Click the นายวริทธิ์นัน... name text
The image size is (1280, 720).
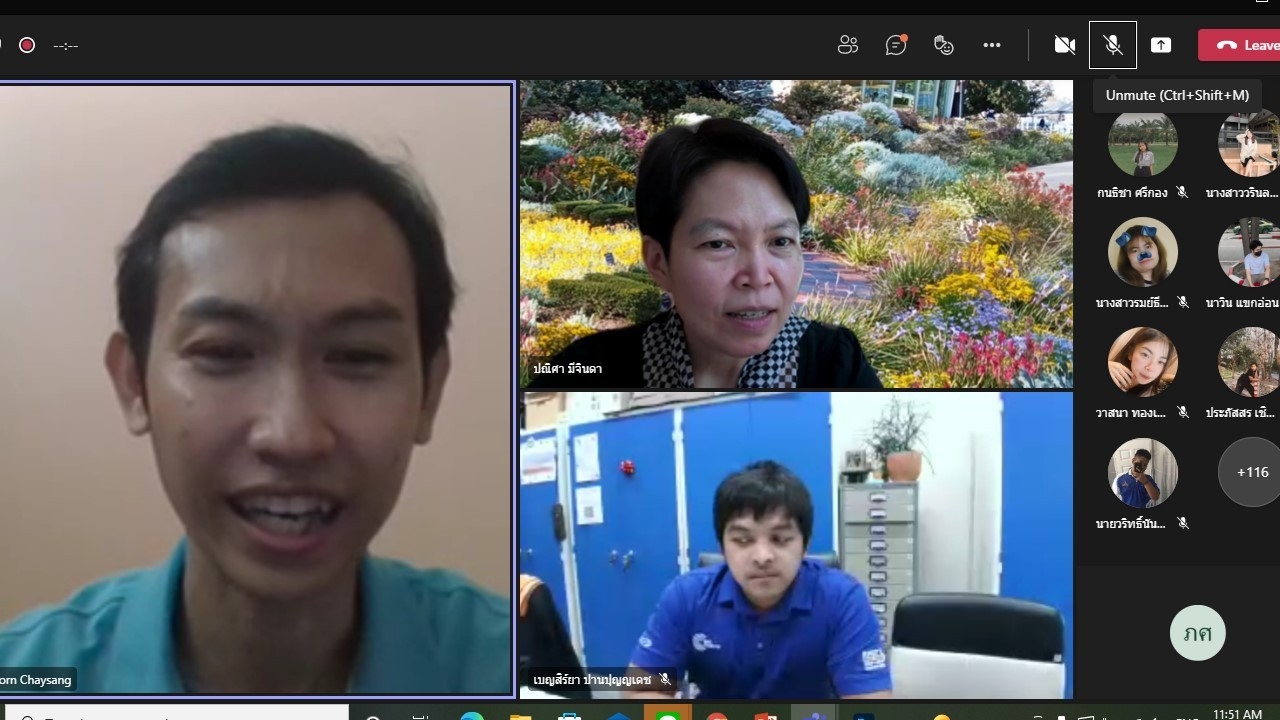pos(1131,523)
